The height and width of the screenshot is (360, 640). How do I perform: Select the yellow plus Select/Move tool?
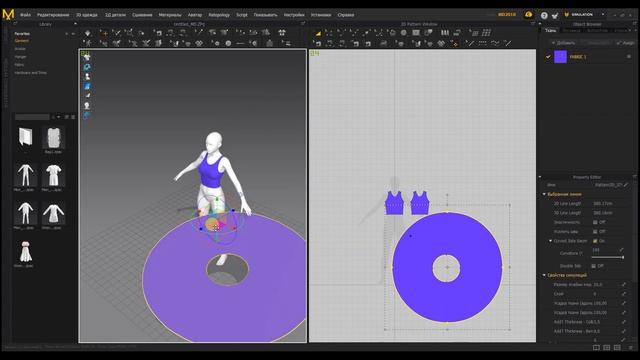pyautogui.click(x=104, y=33)
